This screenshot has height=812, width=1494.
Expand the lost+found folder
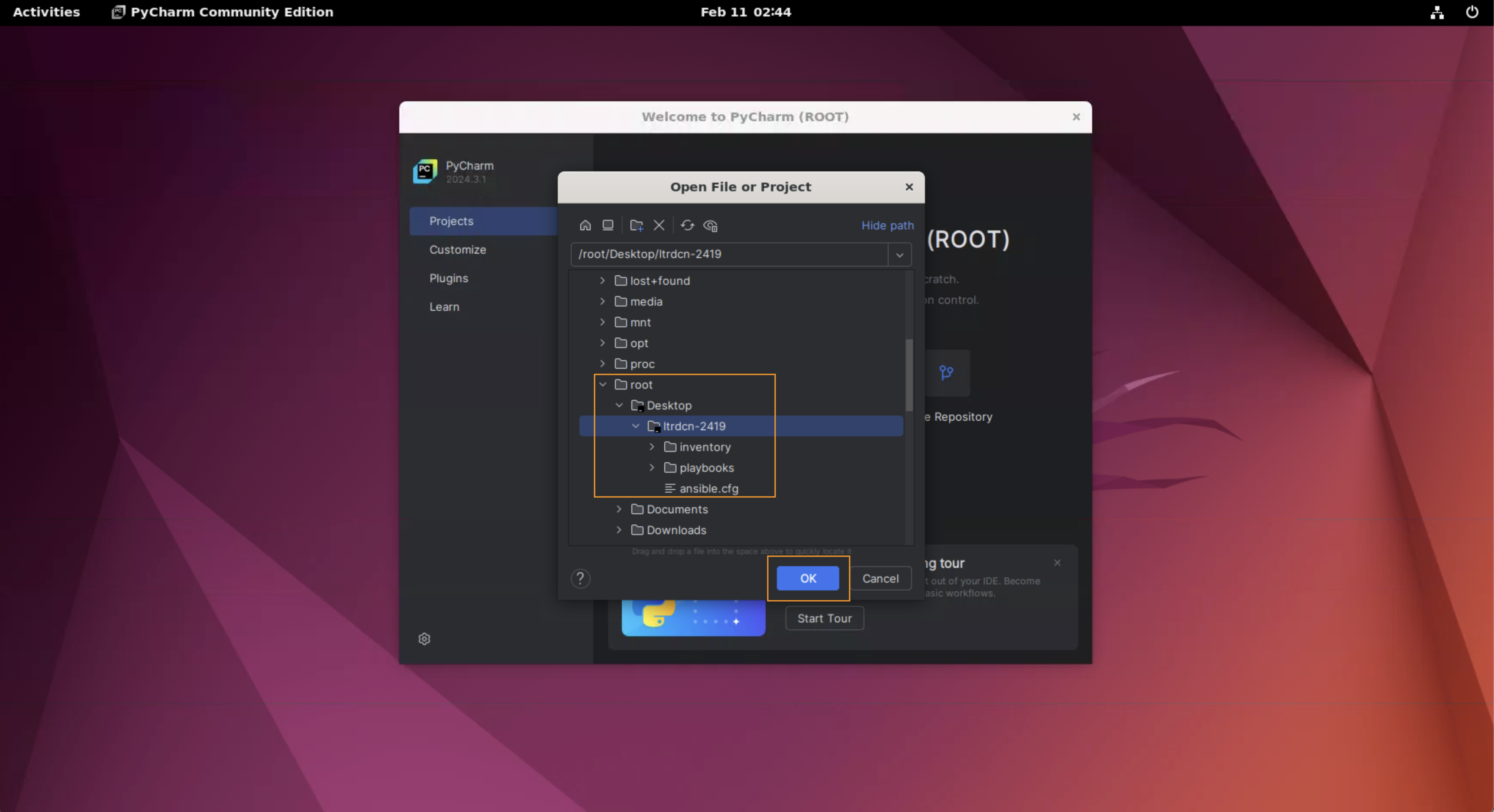click(x=603, y=280)
